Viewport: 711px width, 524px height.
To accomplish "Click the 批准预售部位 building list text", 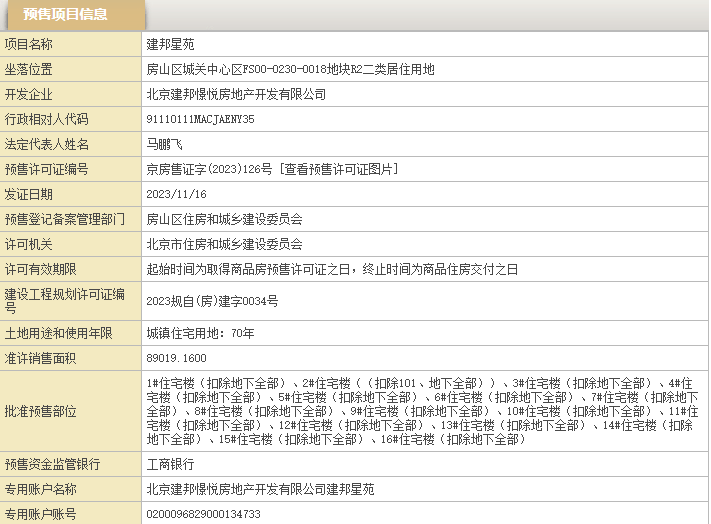I will 420,411.
